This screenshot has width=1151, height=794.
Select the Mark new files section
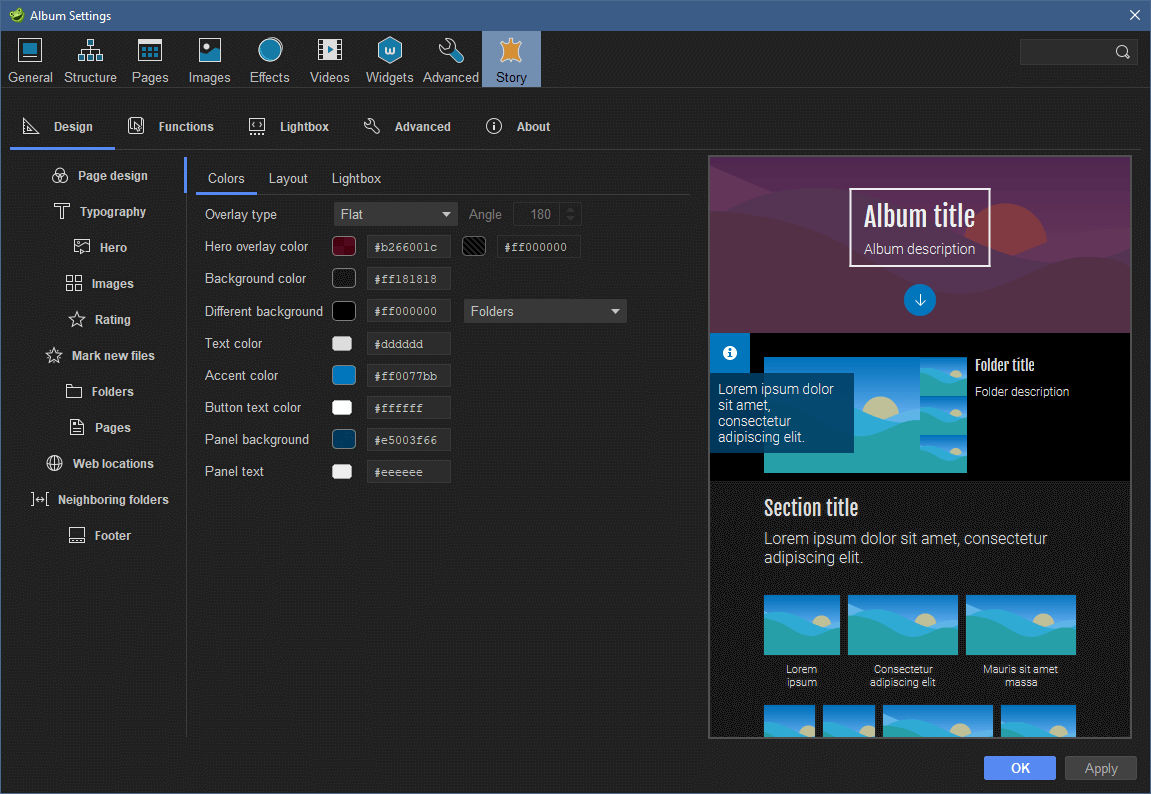click(x=113, y=355)
